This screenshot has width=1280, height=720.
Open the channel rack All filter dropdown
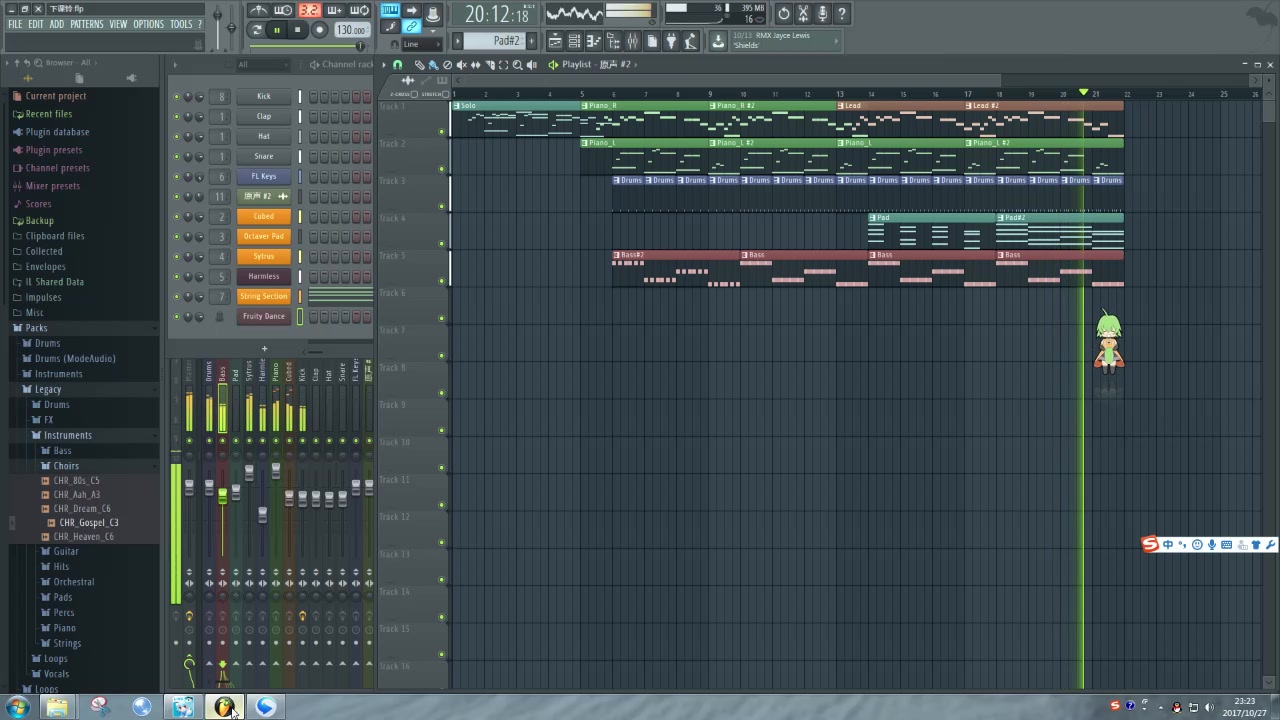262,65
